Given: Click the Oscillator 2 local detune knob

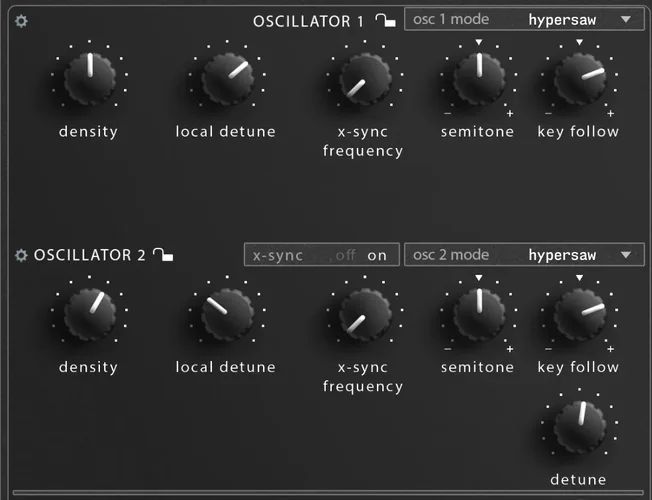Looking at the screenshot, I should pyautogui.click(x=227, y=314).
